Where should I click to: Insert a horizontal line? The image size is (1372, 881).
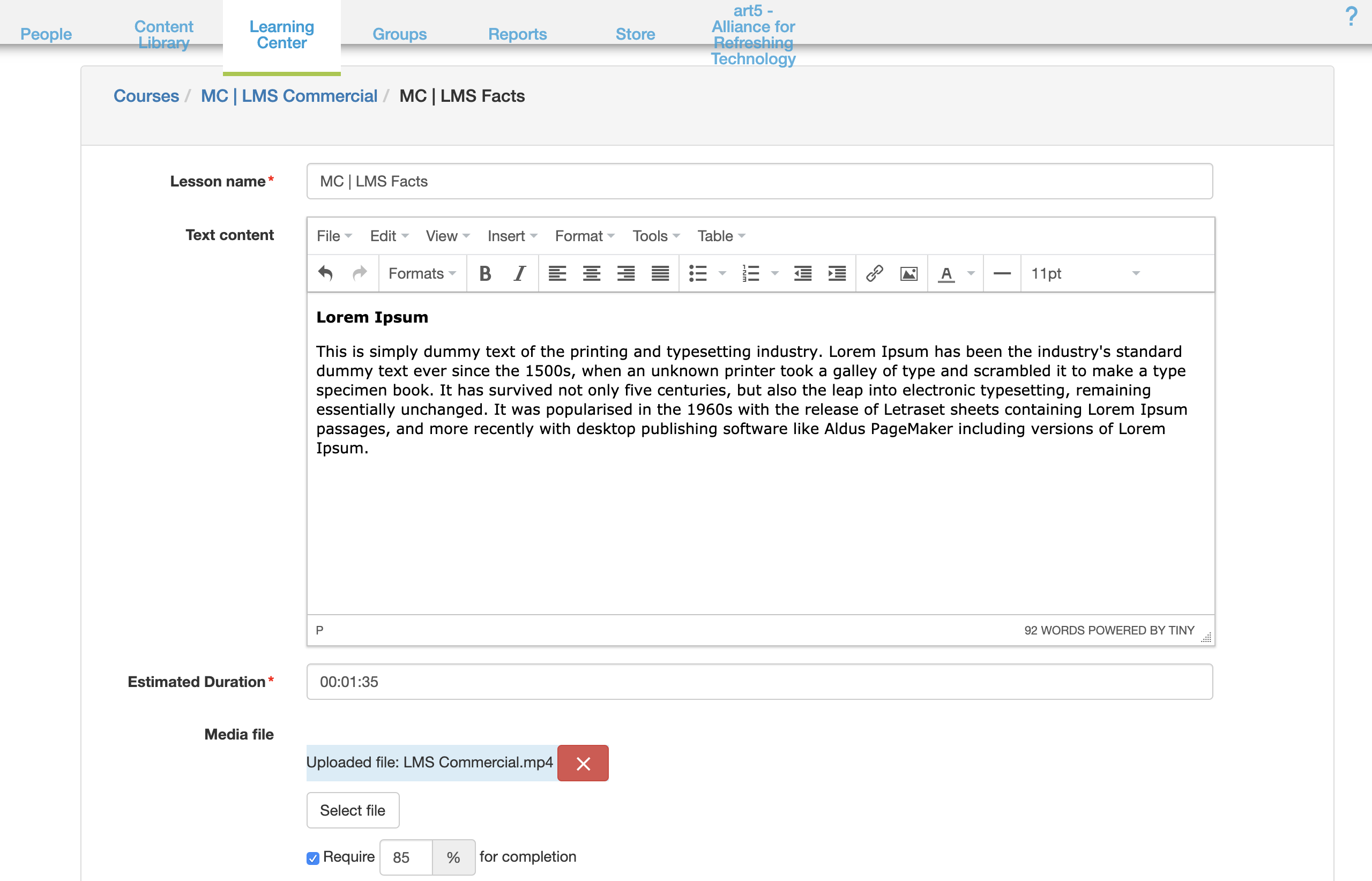(1002, 273)
